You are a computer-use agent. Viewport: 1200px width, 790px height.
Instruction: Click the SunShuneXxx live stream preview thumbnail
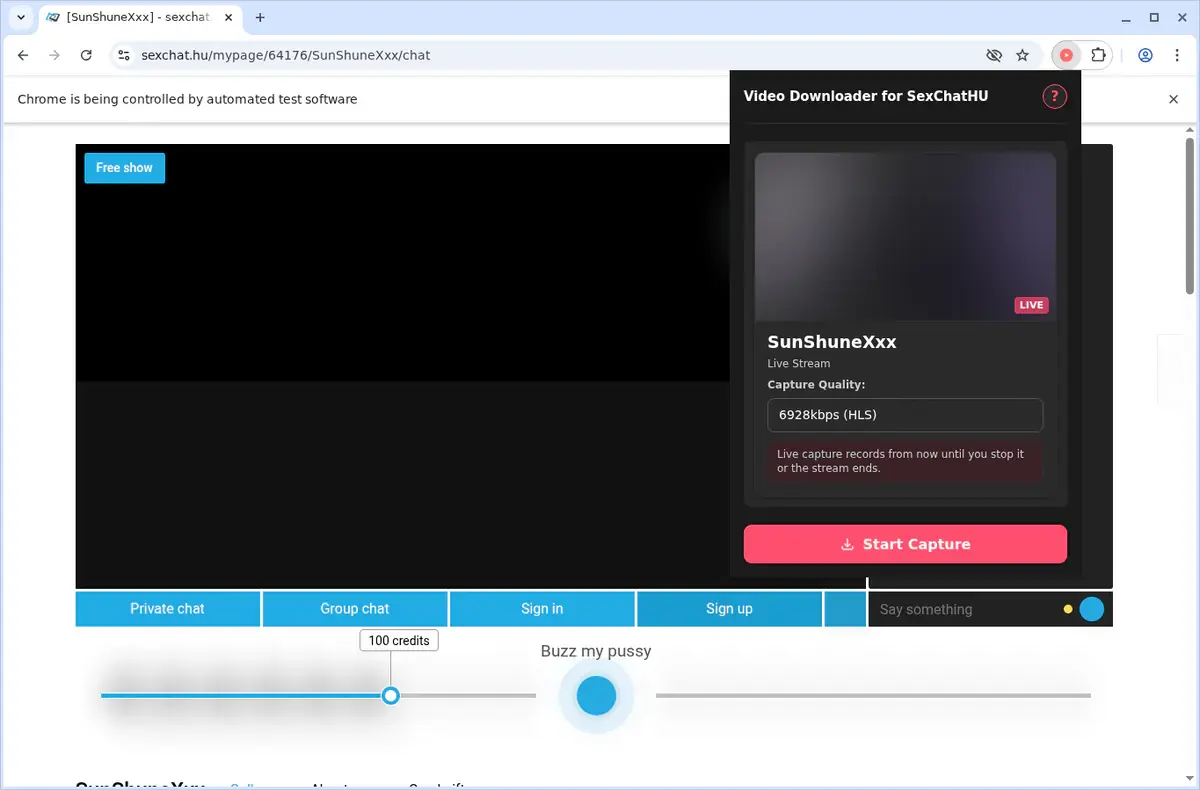click(x=905, y=236)
